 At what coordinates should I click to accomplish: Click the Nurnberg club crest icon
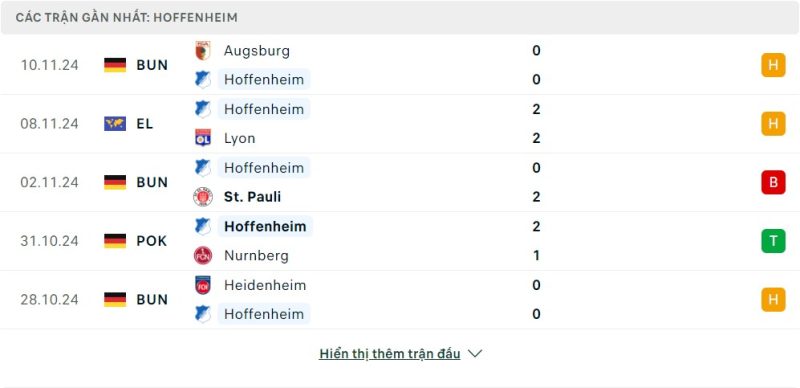pos(203,255)
